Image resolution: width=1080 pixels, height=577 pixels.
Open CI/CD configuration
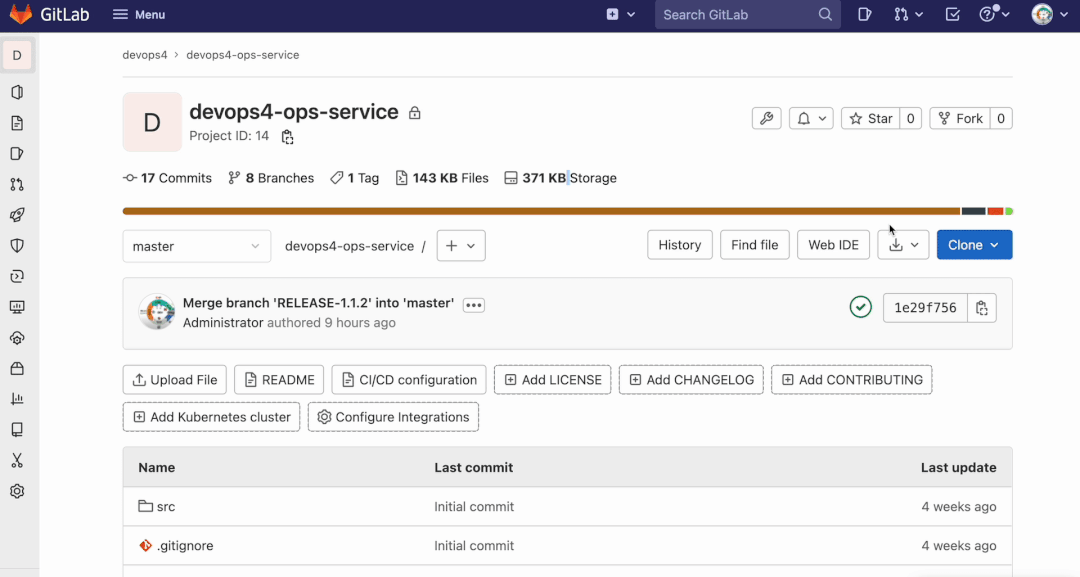coord(409,380)
